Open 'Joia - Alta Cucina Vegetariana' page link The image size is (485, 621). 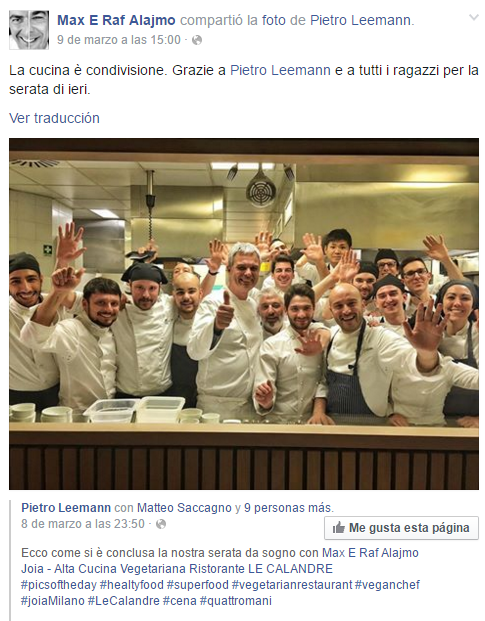(104, 569)
